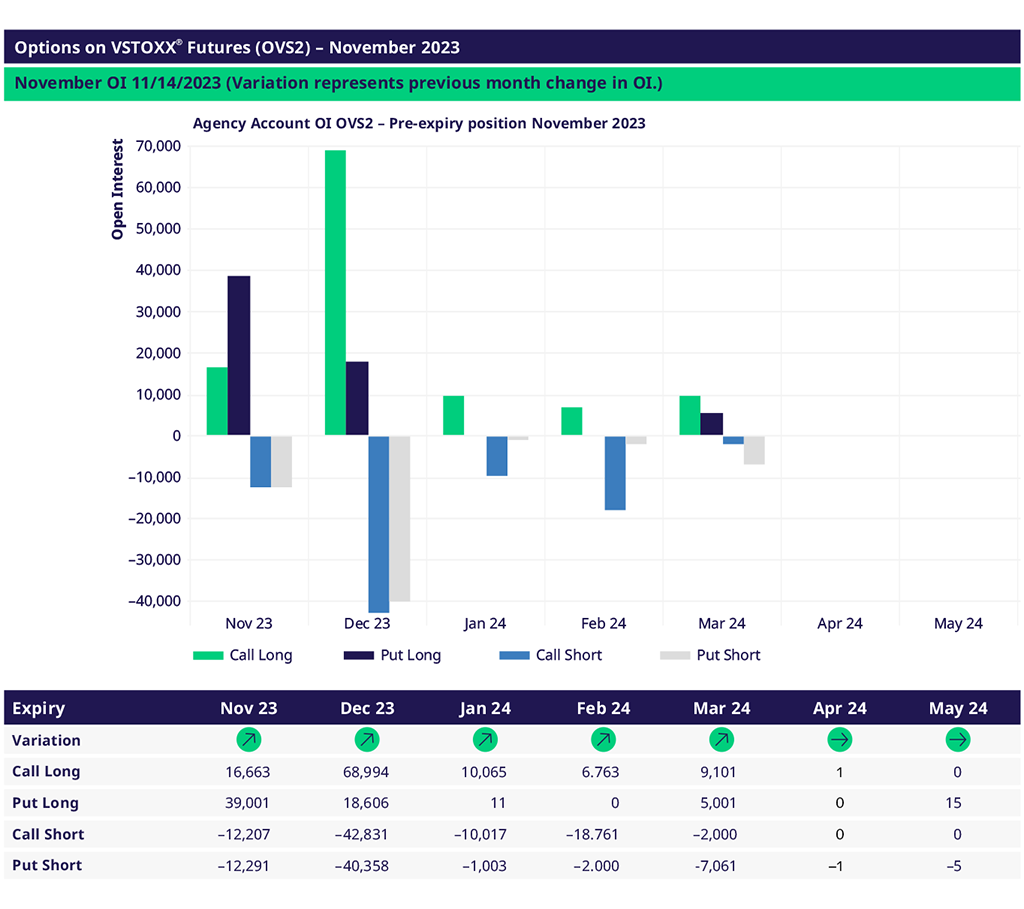This screenshot has width=1024, height=909.
Task: Select the Dec 23 table column header
Action: pyautogui.click(x=367, y=708)
